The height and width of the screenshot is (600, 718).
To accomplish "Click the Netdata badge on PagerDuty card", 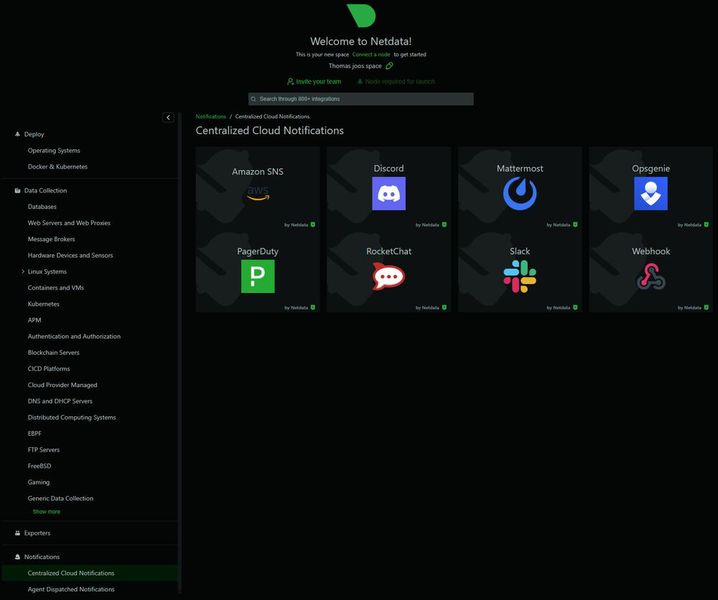I will coord(313,307).
